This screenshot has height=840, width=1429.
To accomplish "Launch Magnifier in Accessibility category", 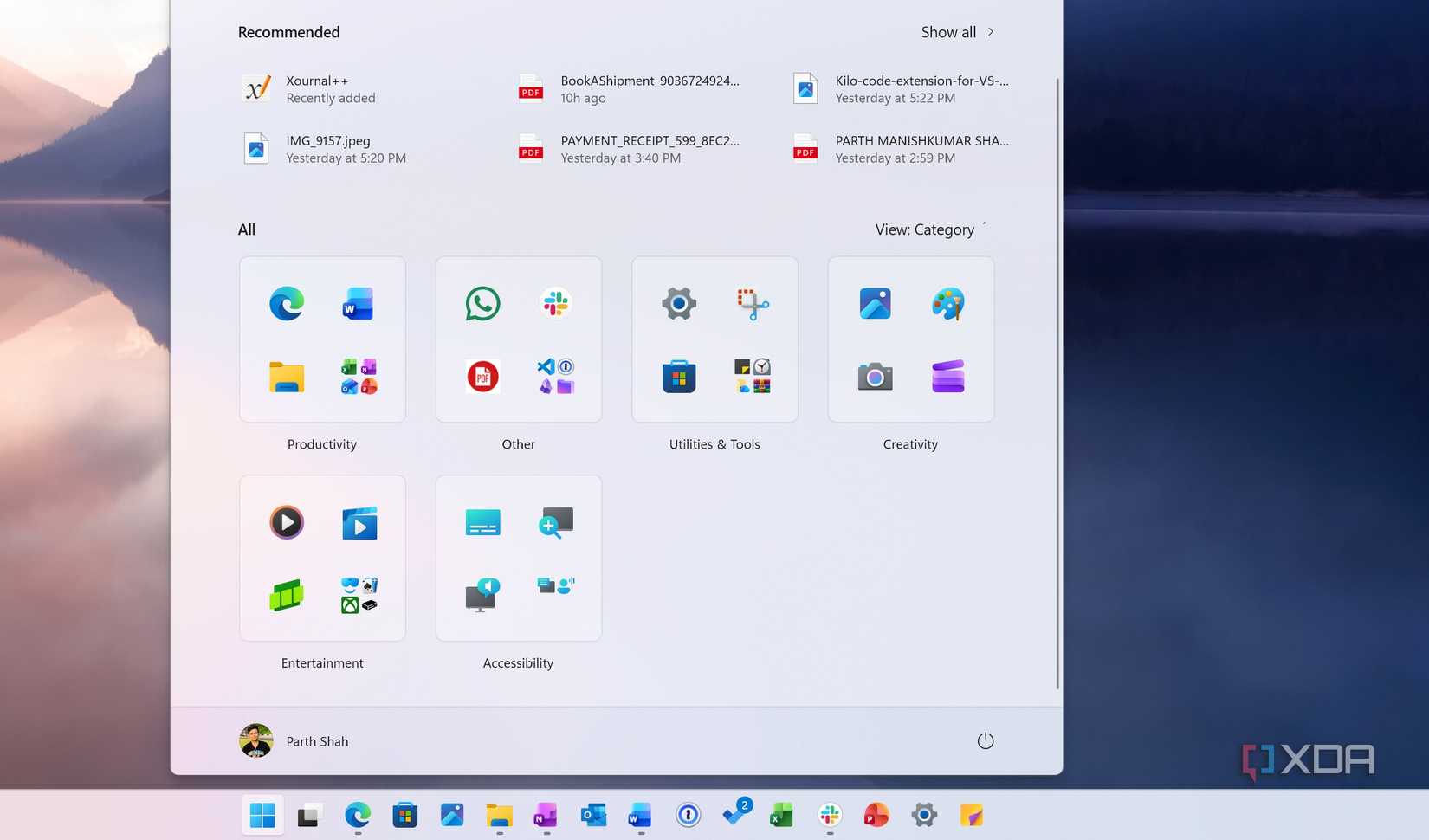I will (x=555, y=522).
